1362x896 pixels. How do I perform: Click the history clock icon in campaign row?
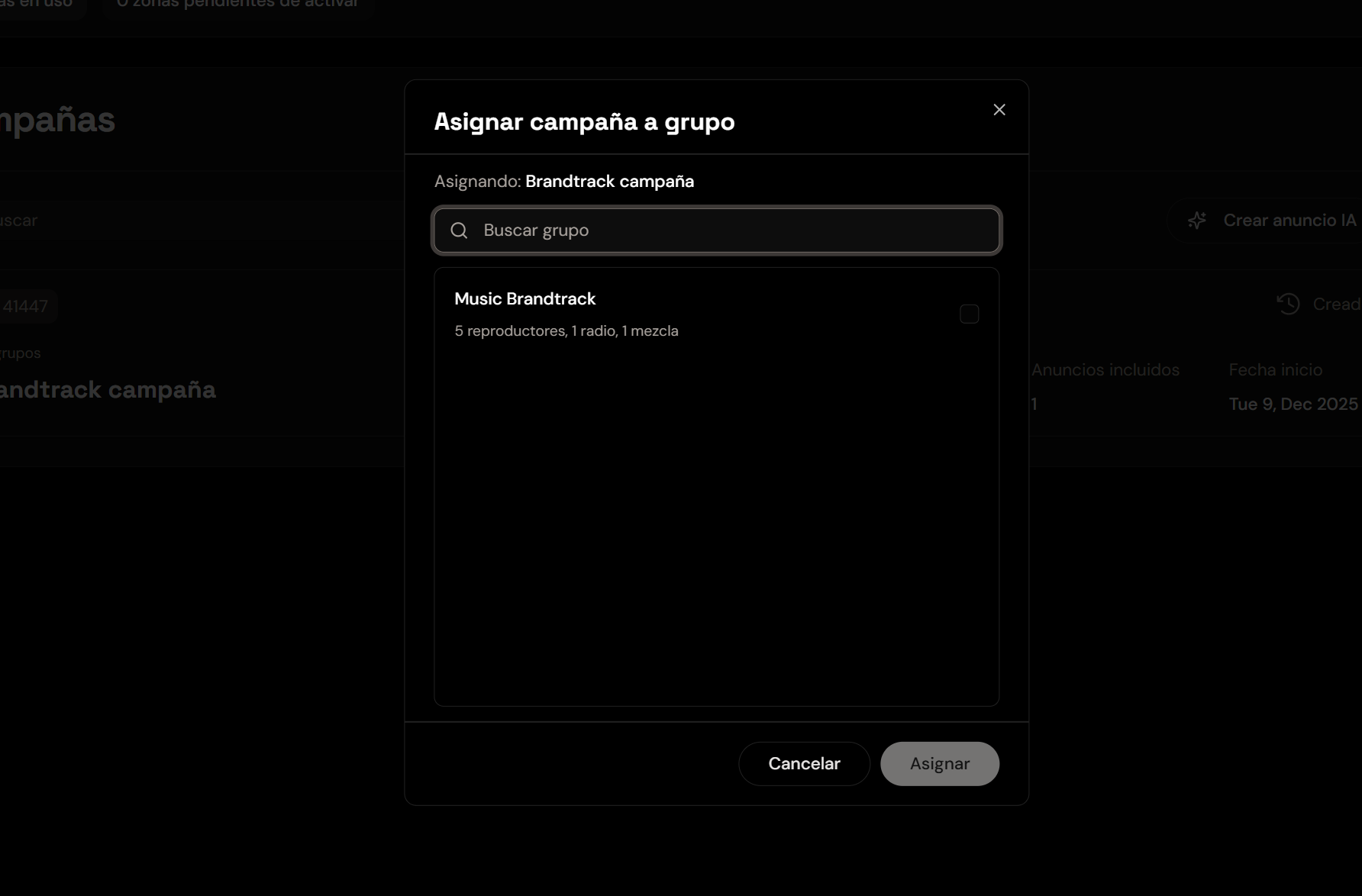tap(1288, 304)
